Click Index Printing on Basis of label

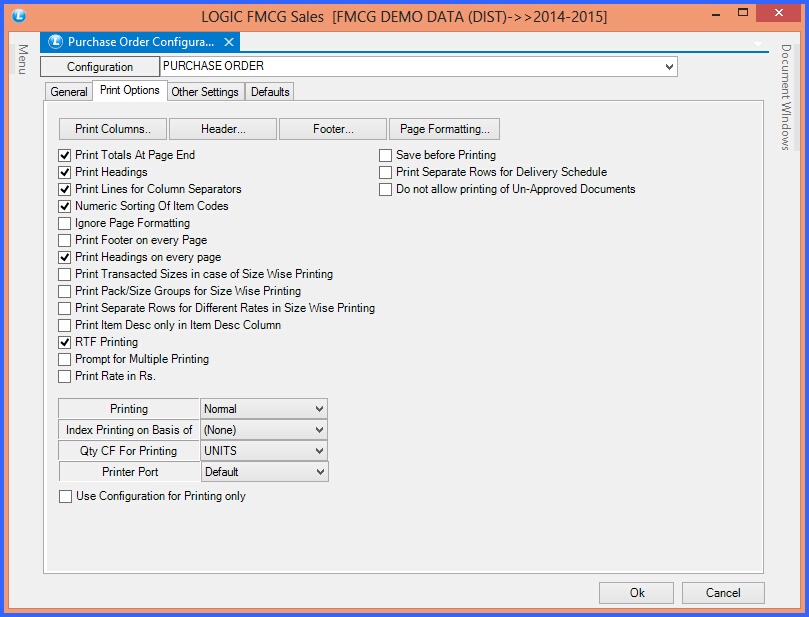[x=128, y=430]
